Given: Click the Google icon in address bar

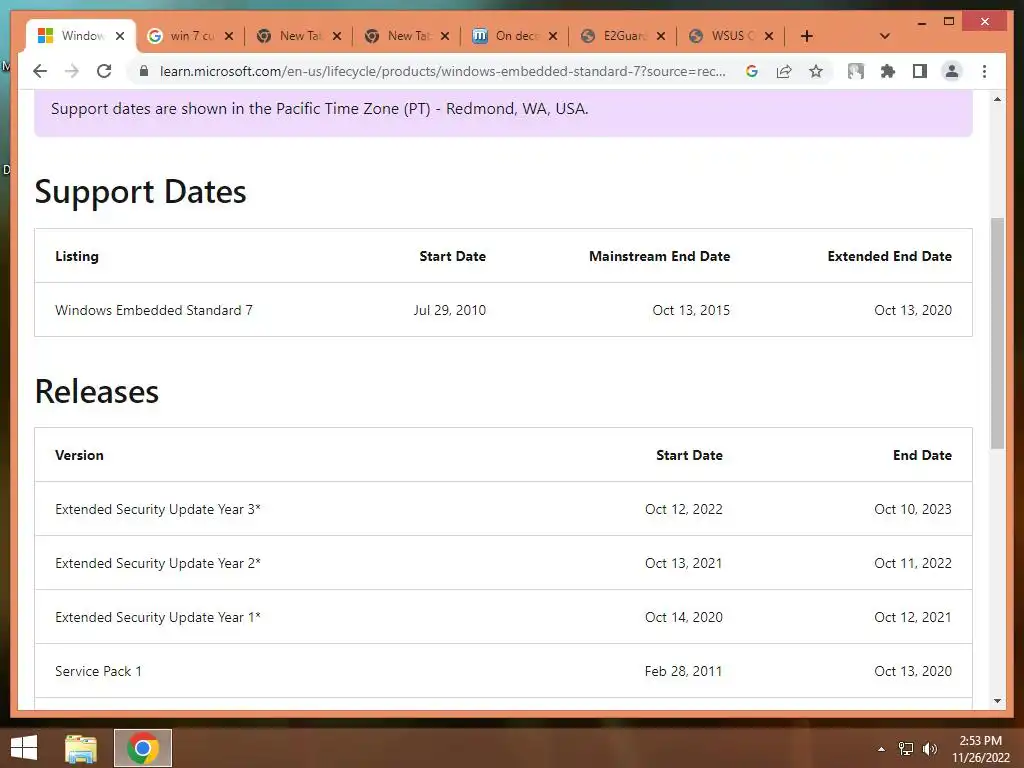Looking at the screenshot, I should pos(752,71).
